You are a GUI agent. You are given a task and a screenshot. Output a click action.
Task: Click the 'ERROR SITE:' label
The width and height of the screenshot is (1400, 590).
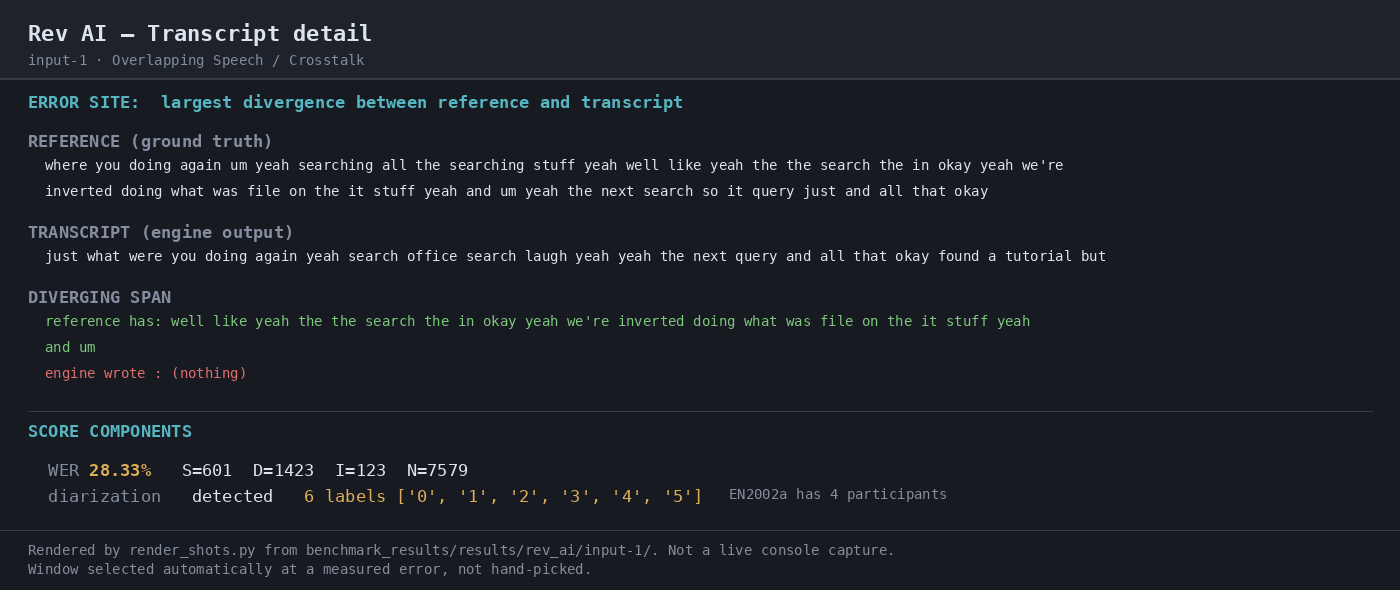(84, 103)
